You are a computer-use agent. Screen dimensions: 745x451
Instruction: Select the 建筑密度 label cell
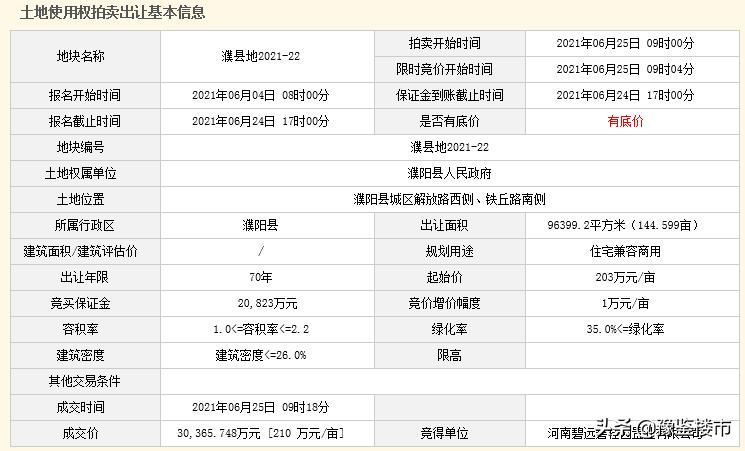tap(86, 355)
